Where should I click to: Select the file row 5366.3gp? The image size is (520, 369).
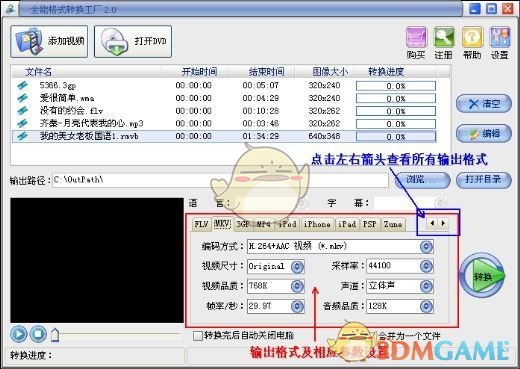224,86
